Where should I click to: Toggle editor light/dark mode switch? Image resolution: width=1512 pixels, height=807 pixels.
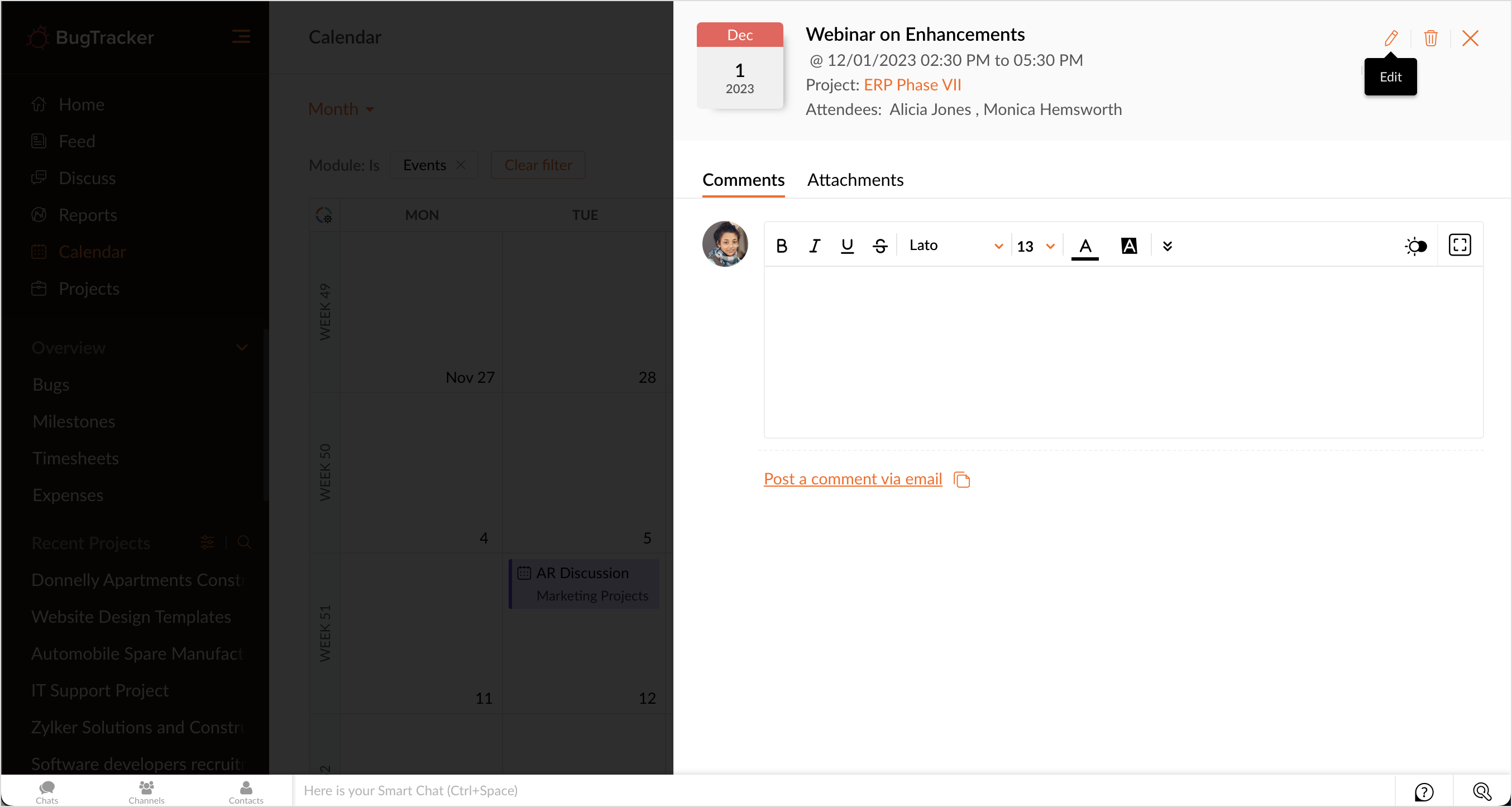click(x=1416, y=246)
